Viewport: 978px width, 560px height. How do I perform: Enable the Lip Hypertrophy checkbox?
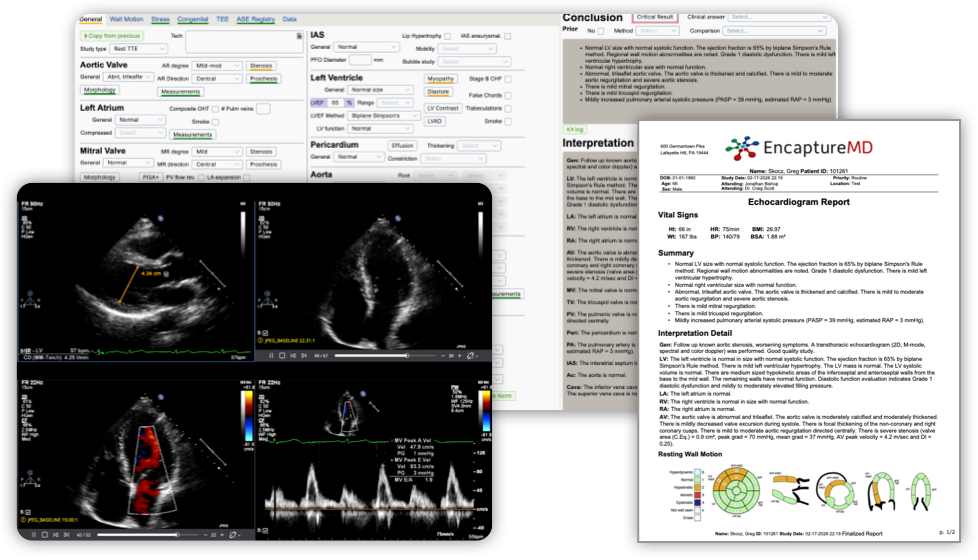tap(446, 35)
